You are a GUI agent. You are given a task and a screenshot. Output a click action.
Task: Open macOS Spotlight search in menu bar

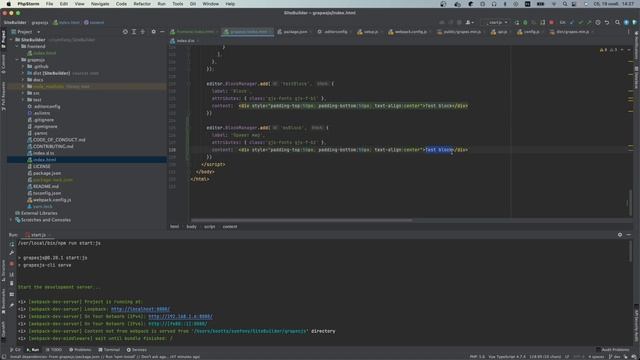(x=565, y=4)
